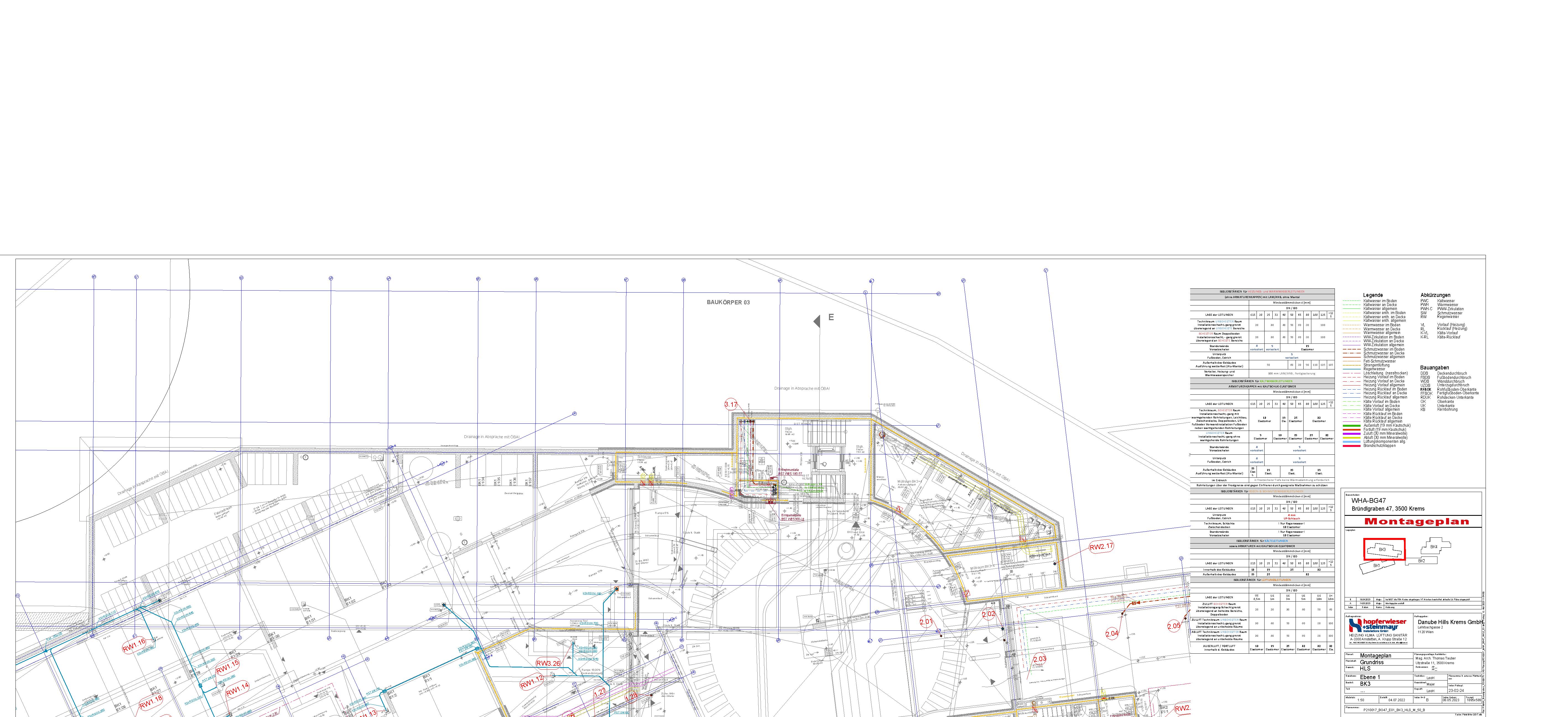The height and width of the screenshot is (717, 1568).
Task: Click the red callout bubble RW2.17
Action: click(1101, 547)
